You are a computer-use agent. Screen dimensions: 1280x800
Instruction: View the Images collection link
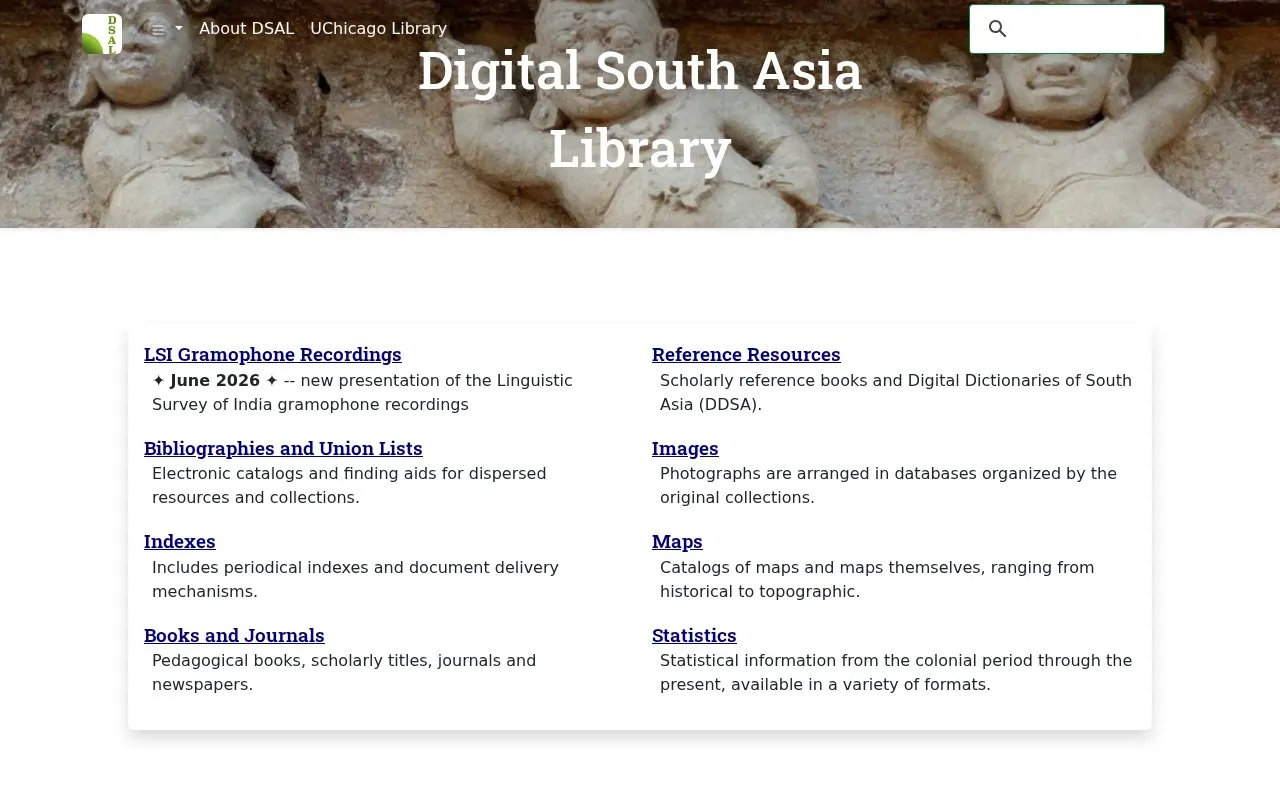685,449
